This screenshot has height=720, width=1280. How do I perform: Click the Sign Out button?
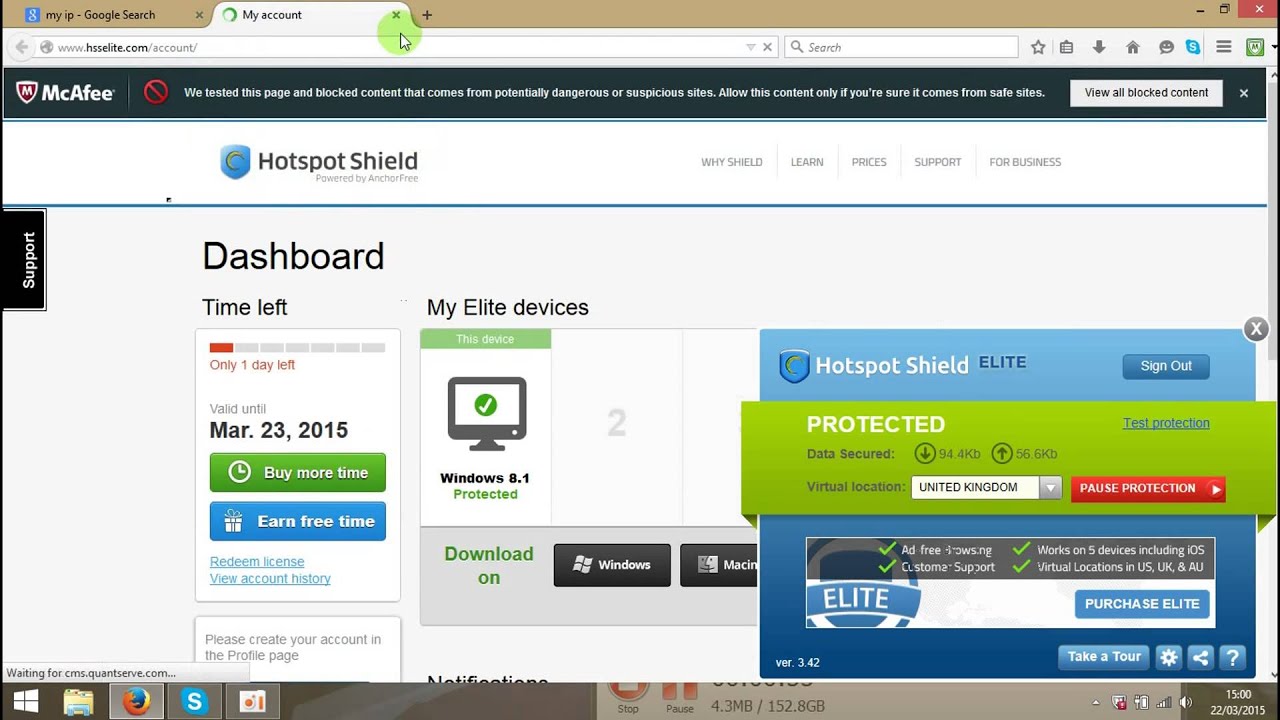[1166, 366]
